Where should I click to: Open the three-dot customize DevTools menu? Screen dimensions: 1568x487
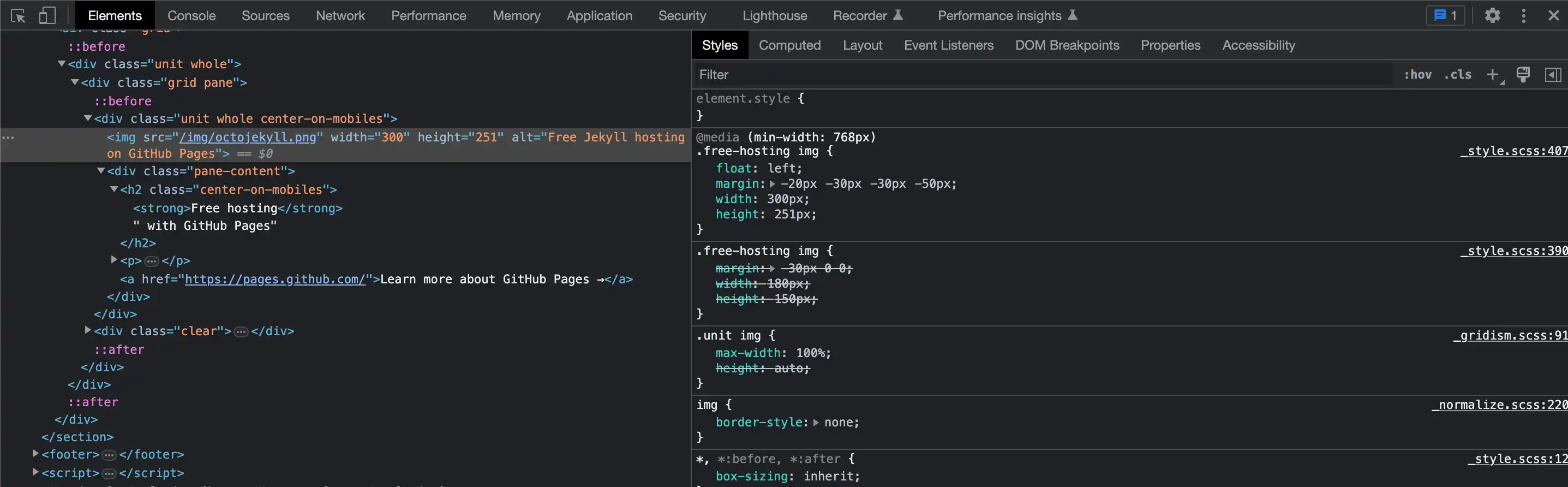click(1524, 16)
